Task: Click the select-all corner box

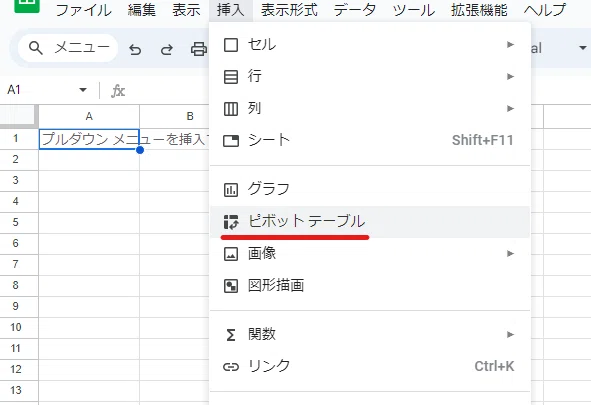Action: coord(19,116)
